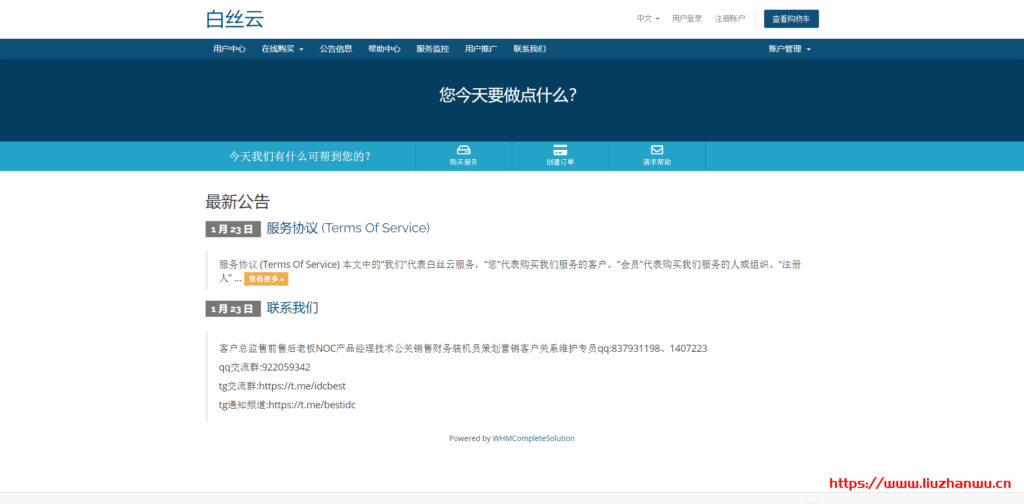Open the 服务协议 (Terms Of Service) announcement
Screen dimensions: 1024x504
(348, 228)
